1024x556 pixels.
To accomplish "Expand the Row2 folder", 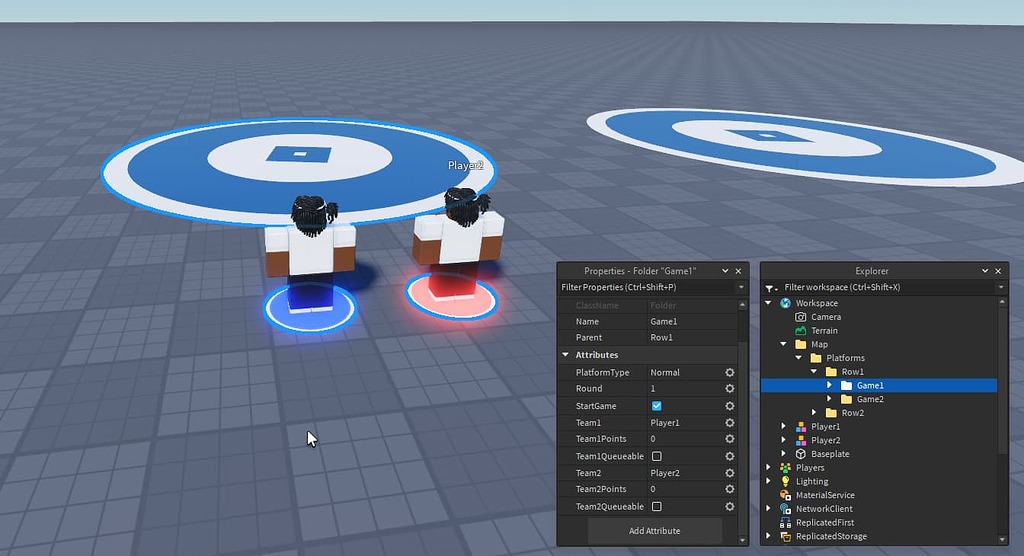I will click(x=815, y=413).
